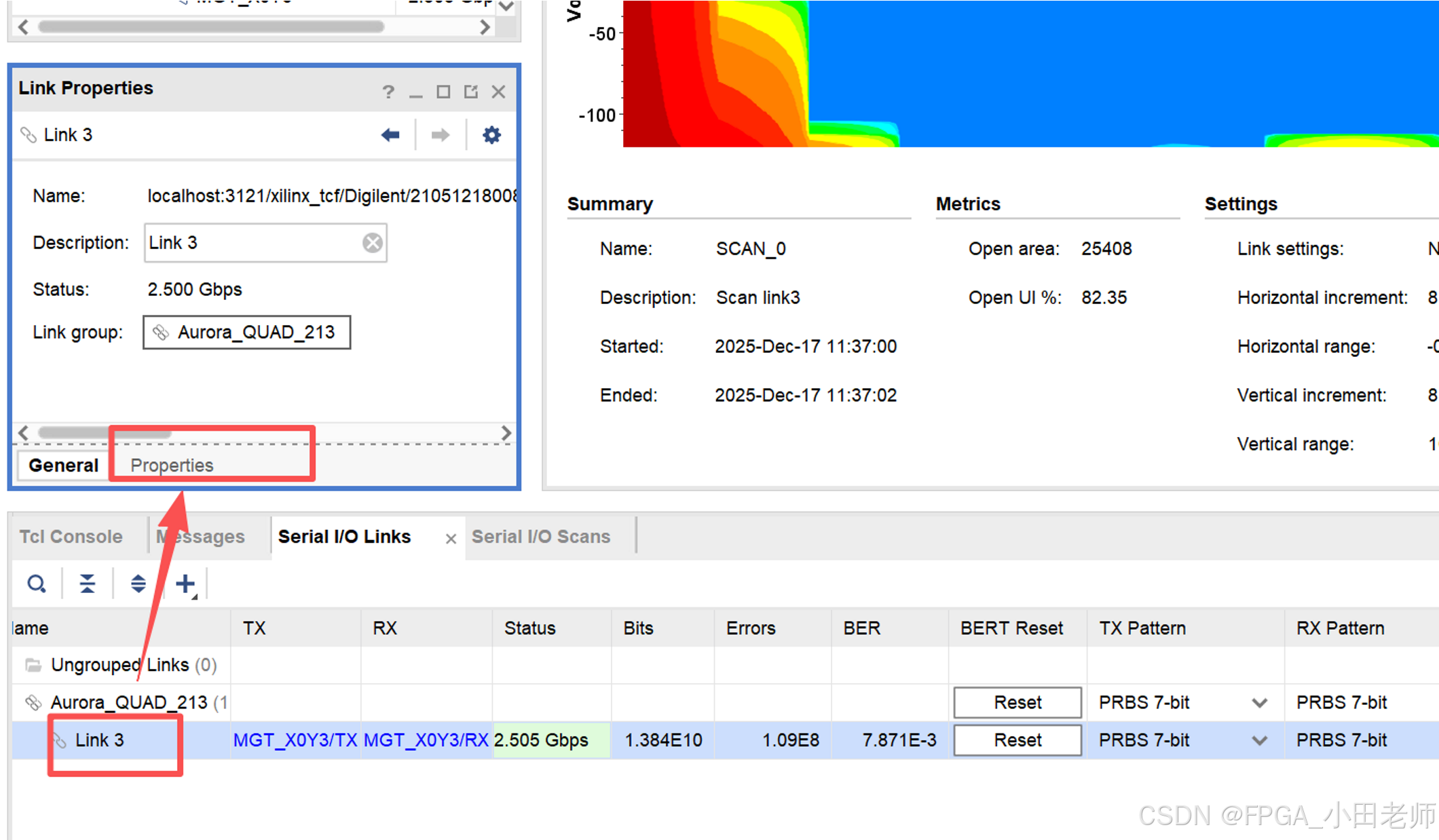Open TX Pattern dropdown for Link 3
Viewport: 1439px width, 840px height.
click(1259, 740)
